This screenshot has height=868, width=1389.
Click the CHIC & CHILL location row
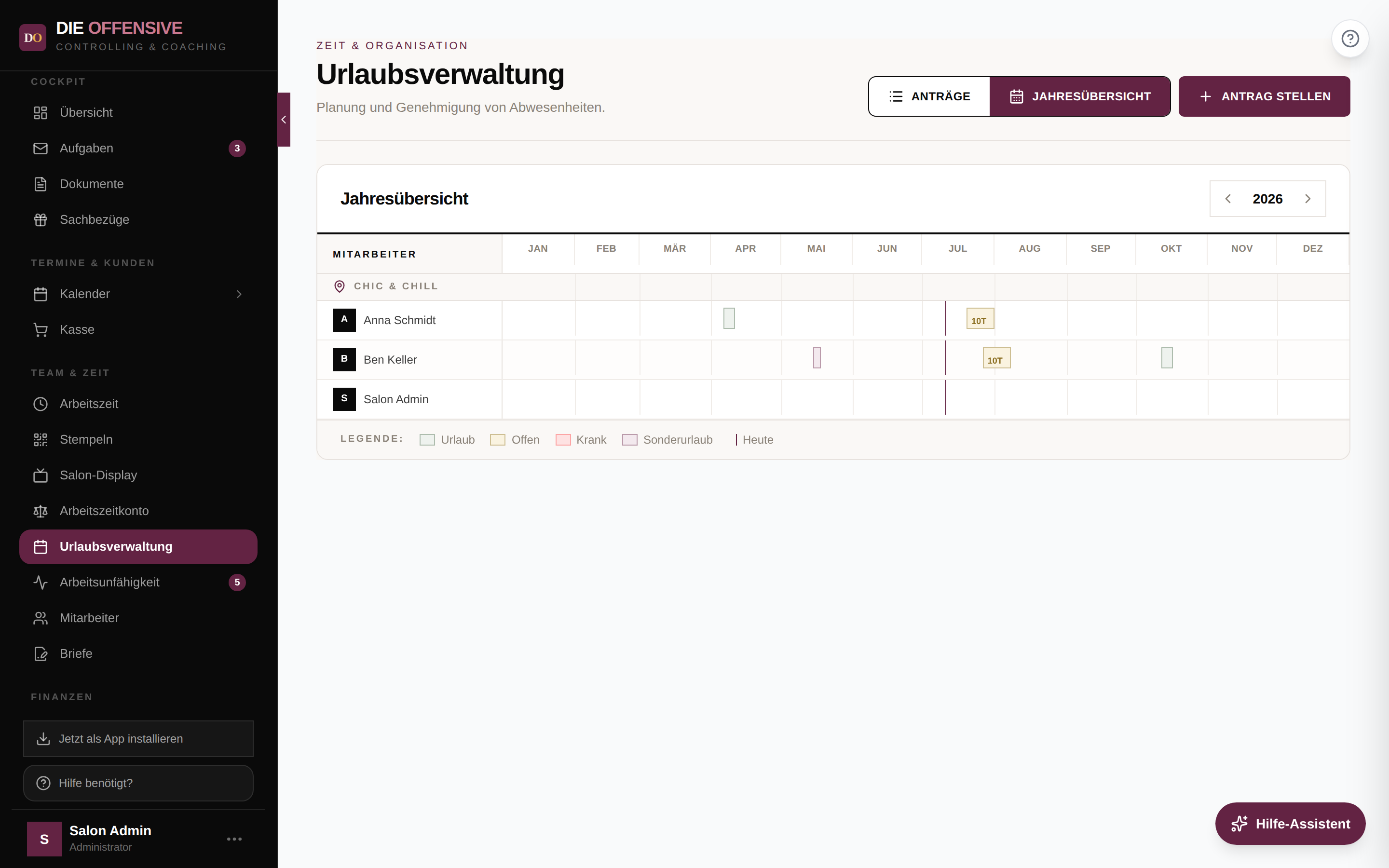click(833, 286)
